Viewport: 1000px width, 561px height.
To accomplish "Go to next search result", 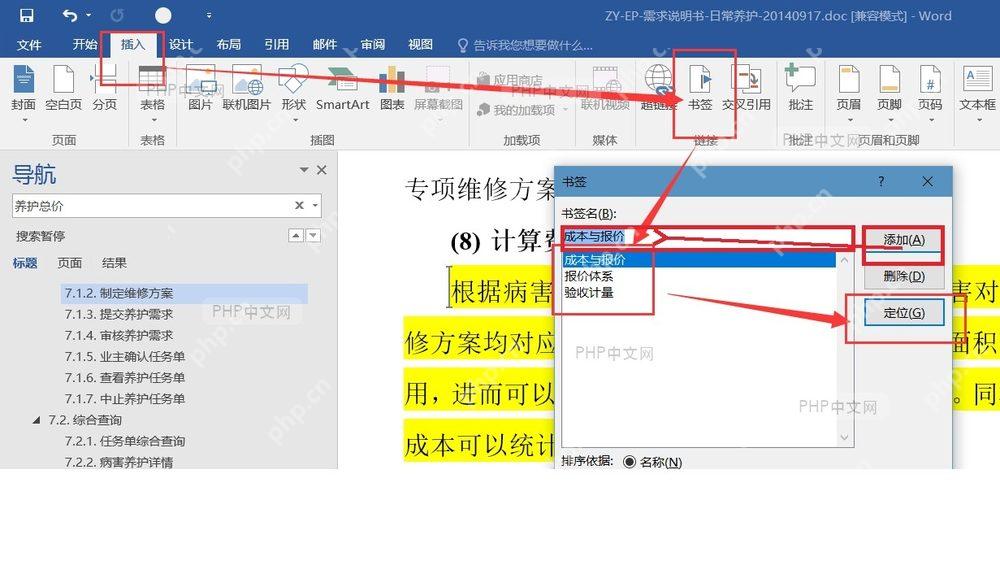I will pos(313,235).
